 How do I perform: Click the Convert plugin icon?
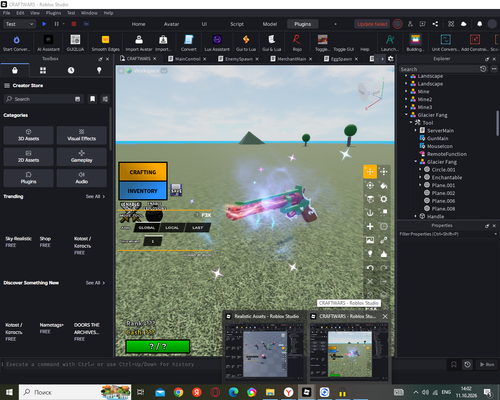coord(189,40)
